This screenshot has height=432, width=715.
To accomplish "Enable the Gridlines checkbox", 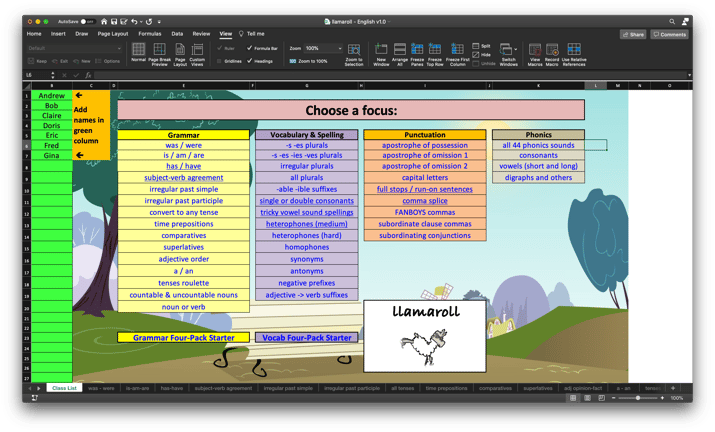I will pyautogui.click(x=219, y=61).
